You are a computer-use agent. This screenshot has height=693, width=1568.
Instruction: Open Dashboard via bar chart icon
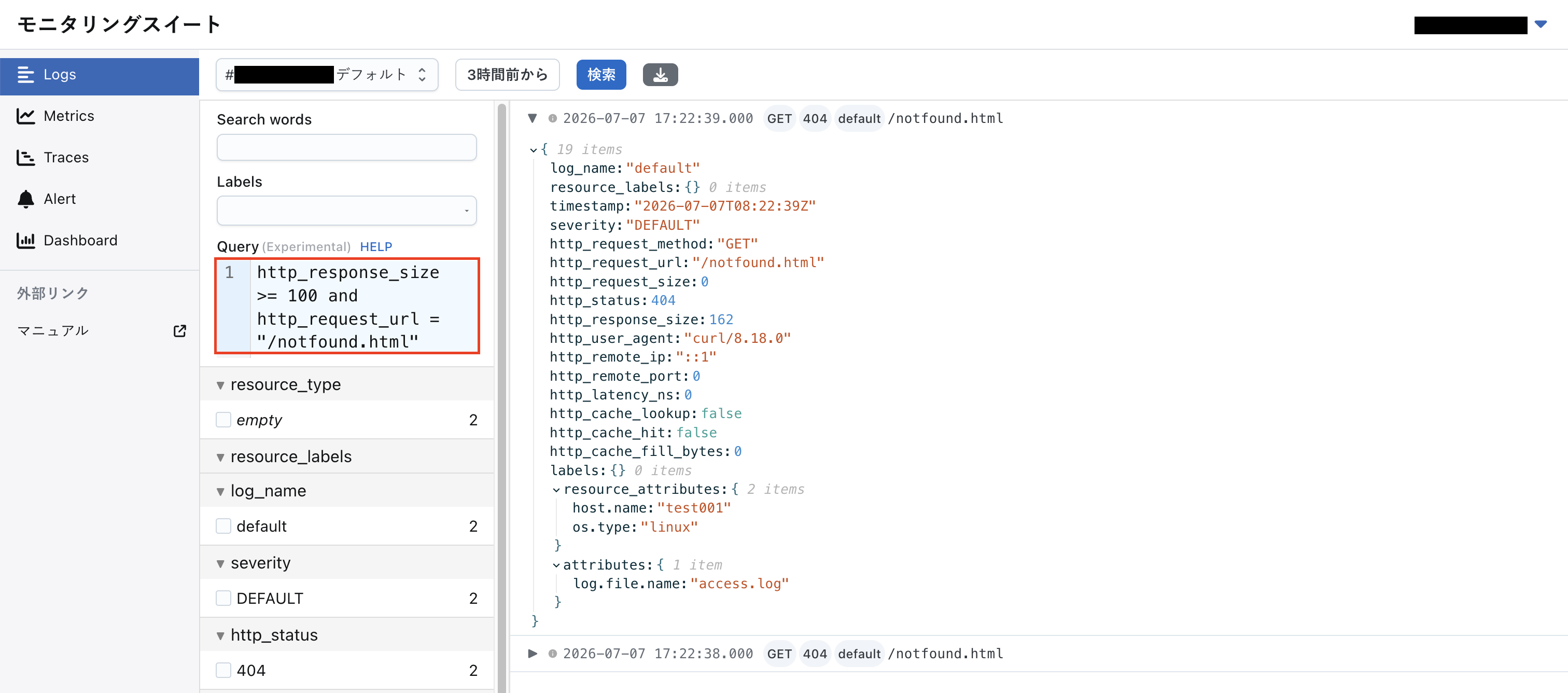coord(25,241)
